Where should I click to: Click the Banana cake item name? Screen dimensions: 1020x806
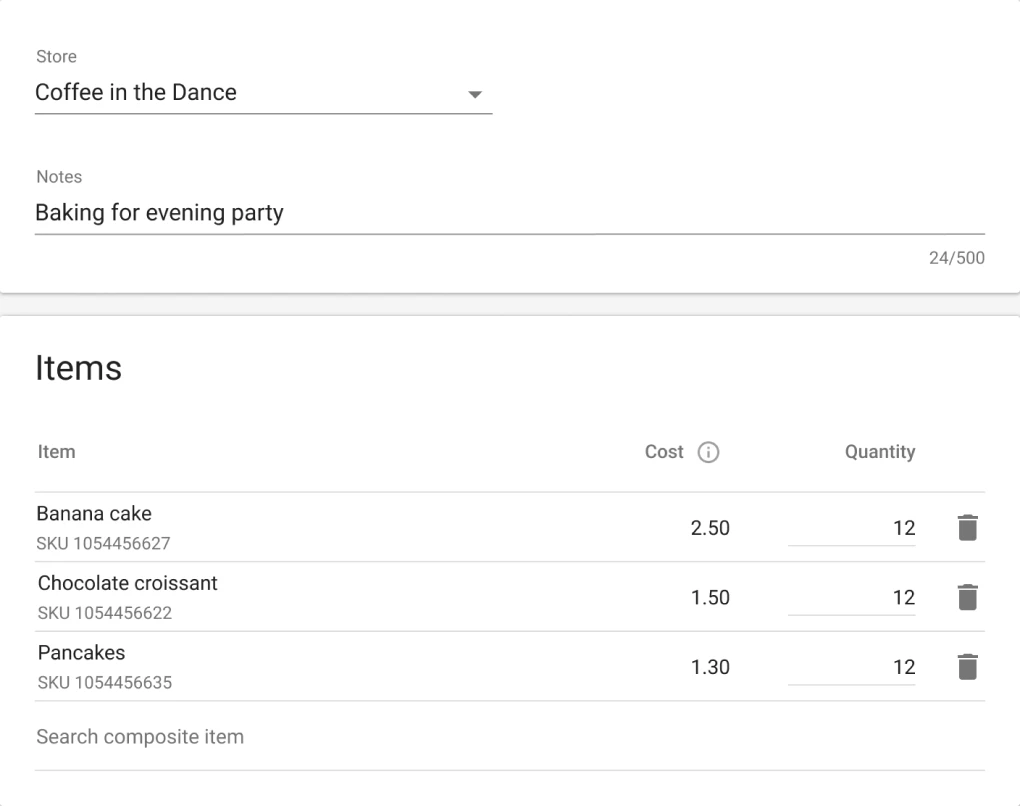94,514
